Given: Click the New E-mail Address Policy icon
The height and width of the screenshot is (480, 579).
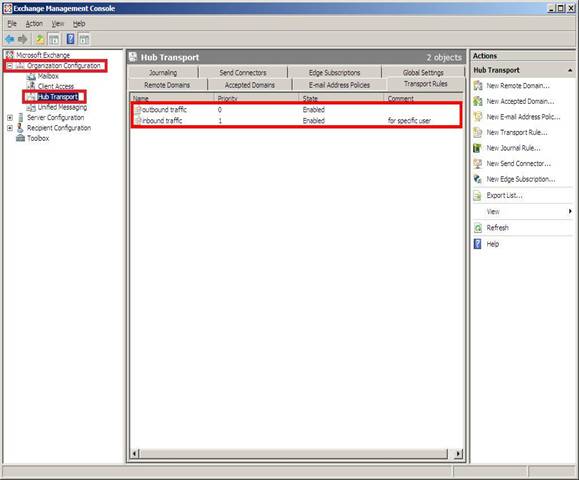Looking at the screenshot, I should coord(478,117).
